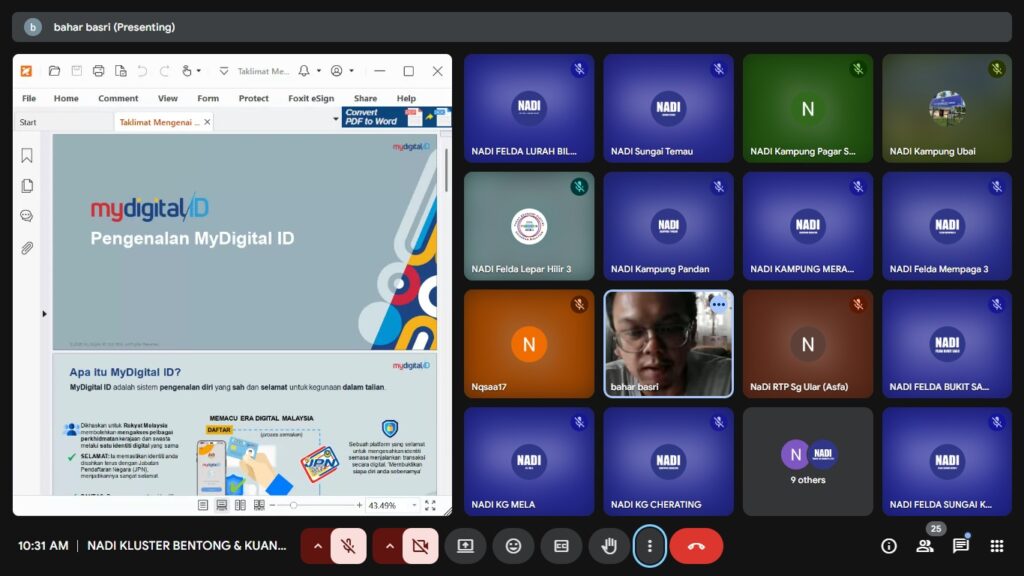
Task: Print the document from Foxit's toolbar
Action: click(x=99, y=71)
